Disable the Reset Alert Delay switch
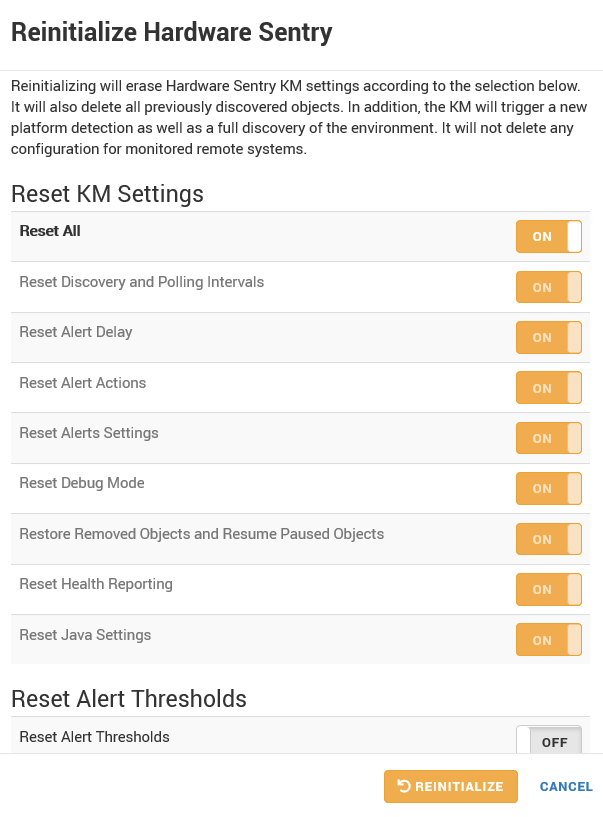The image size is (603, 817). [548, 338]
